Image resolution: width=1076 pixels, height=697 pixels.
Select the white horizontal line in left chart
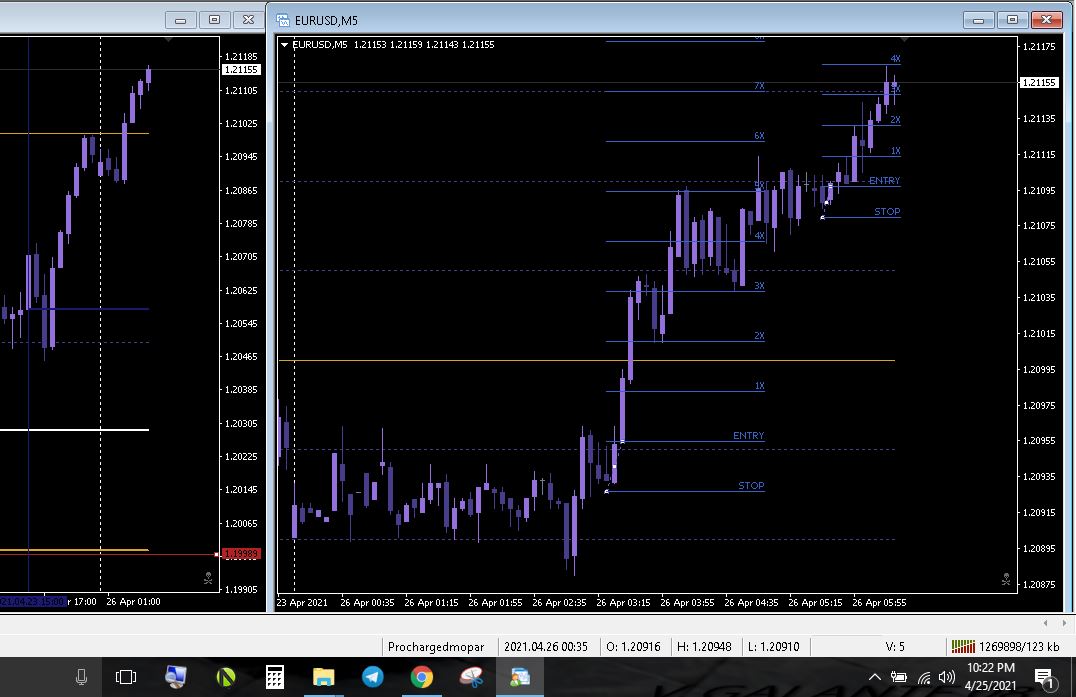(74, 430)
